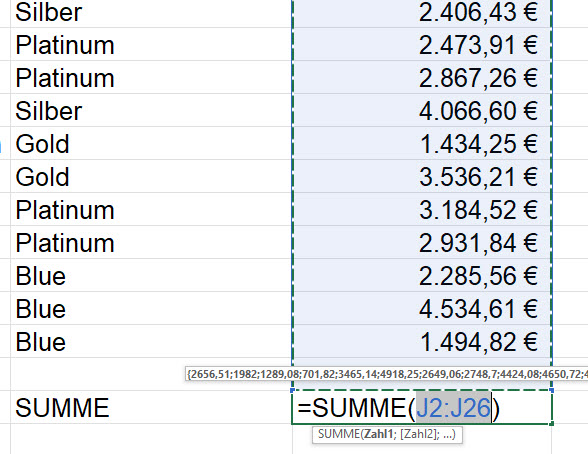Click the SUMME function name in tooltip
Screen dimensions: 588x454
(x=338, y=435)
